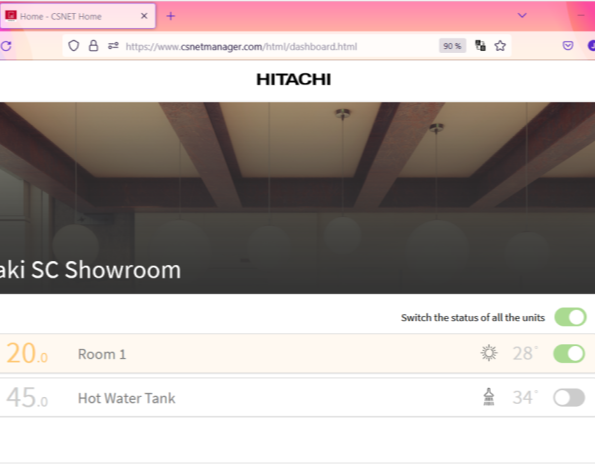Click the shield tracking protection icon

click(74, 46)
